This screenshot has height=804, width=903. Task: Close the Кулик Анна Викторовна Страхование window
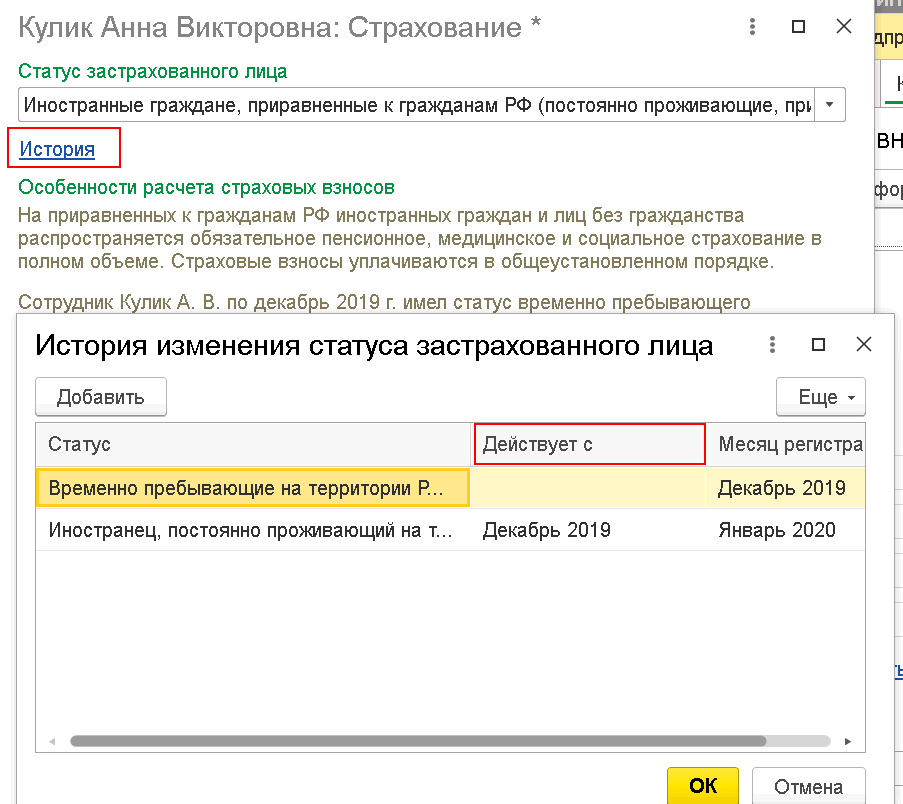[x=844, y=26]
